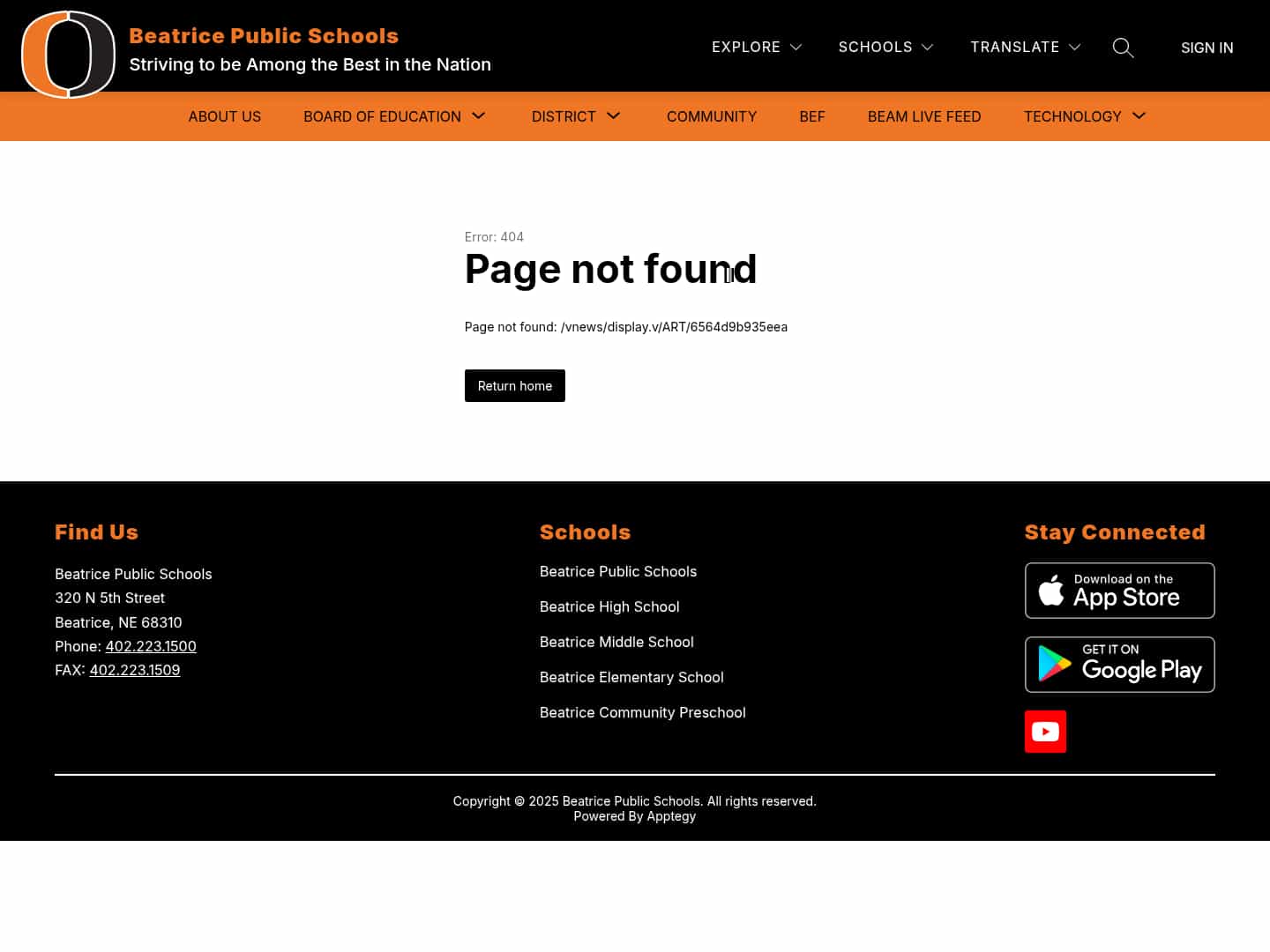Open the TECHNOLOGY dropdown
This screenshot has width=1270, height=952.
coord(1084,116)
